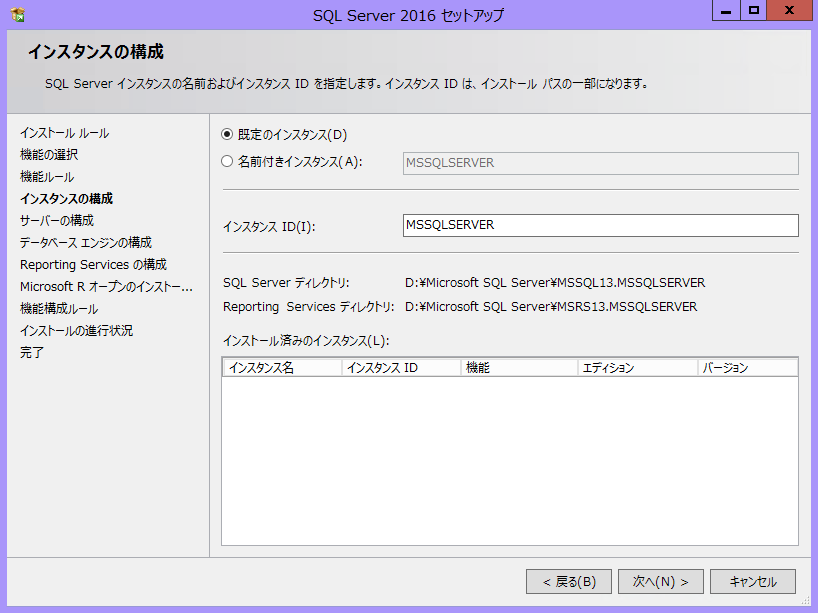Open データベース エンジンの構成 step
Image resolution: width=818 pixels, height=613 pixels.
(86, 242)
